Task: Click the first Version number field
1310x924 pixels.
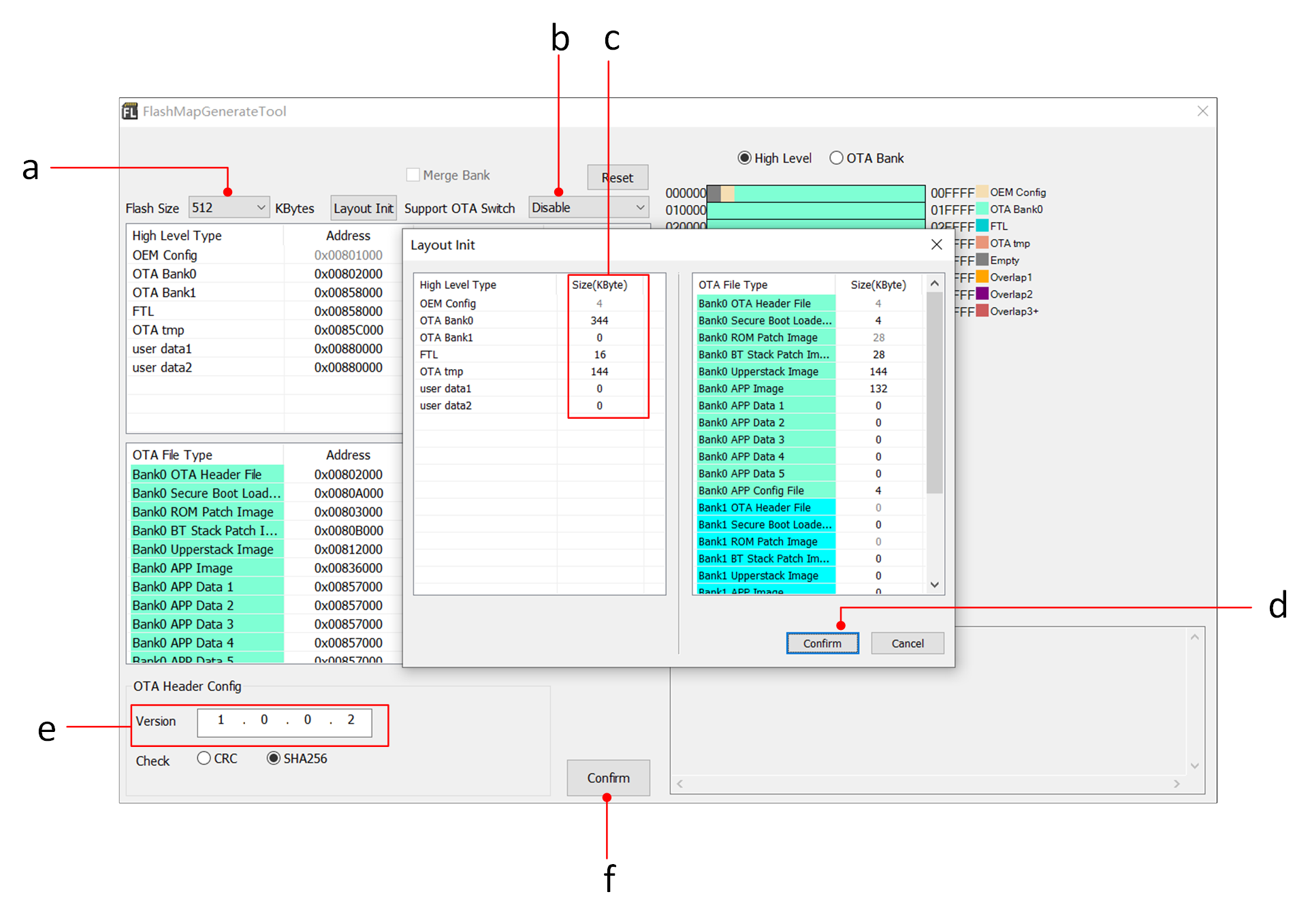Action: click(221, 720)
